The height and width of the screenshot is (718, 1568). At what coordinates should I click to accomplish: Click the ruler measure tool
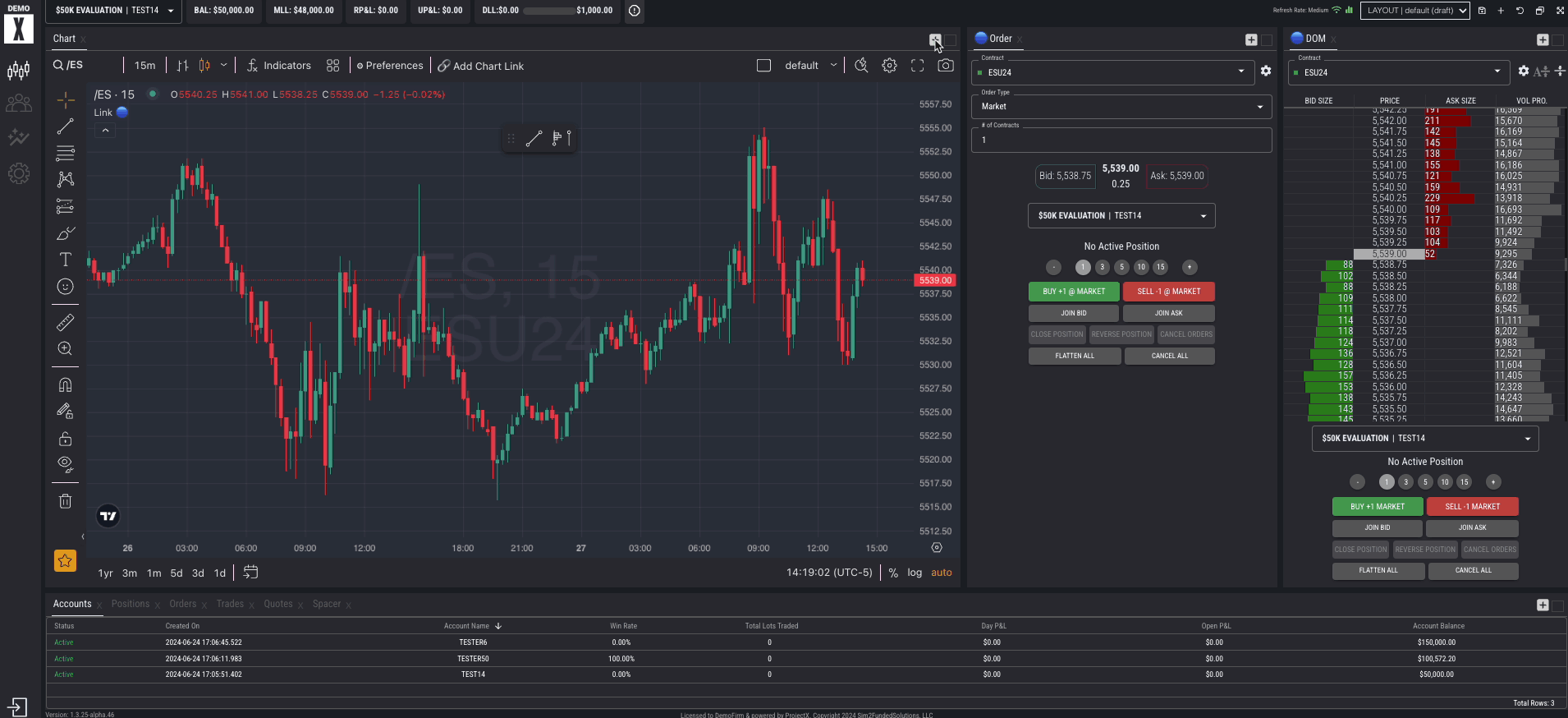(66, 322)
